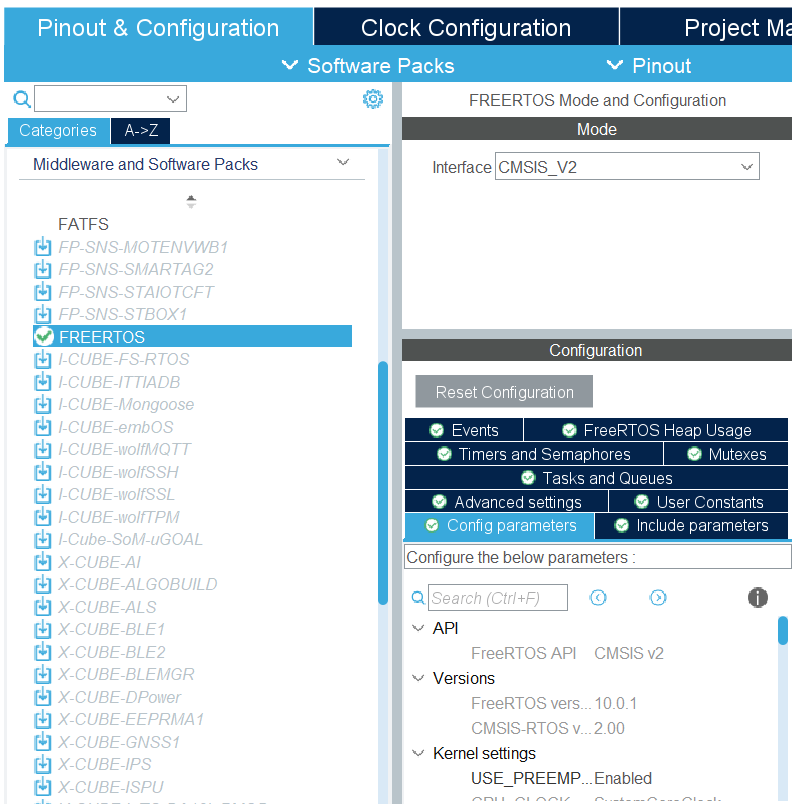Click the sort arrow above FATFS

pos(191,202)
